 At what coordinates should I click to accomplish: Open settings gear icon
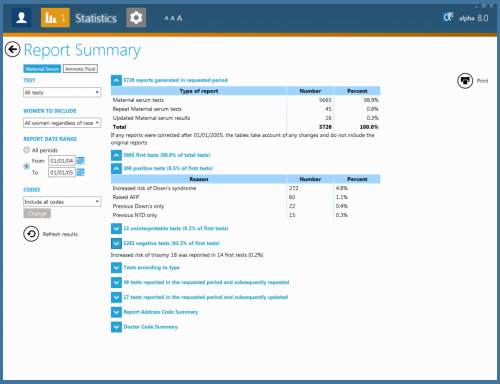tap(136, 17)
